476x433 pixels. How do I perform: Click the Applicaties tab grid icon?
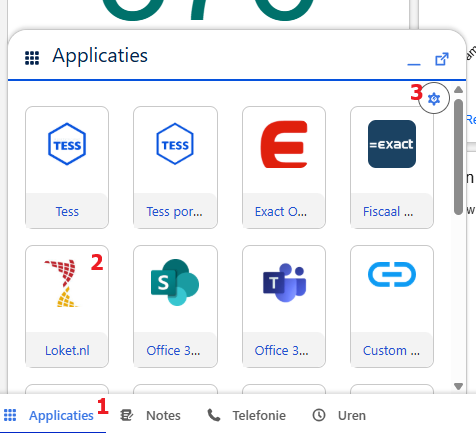(10, 415)
